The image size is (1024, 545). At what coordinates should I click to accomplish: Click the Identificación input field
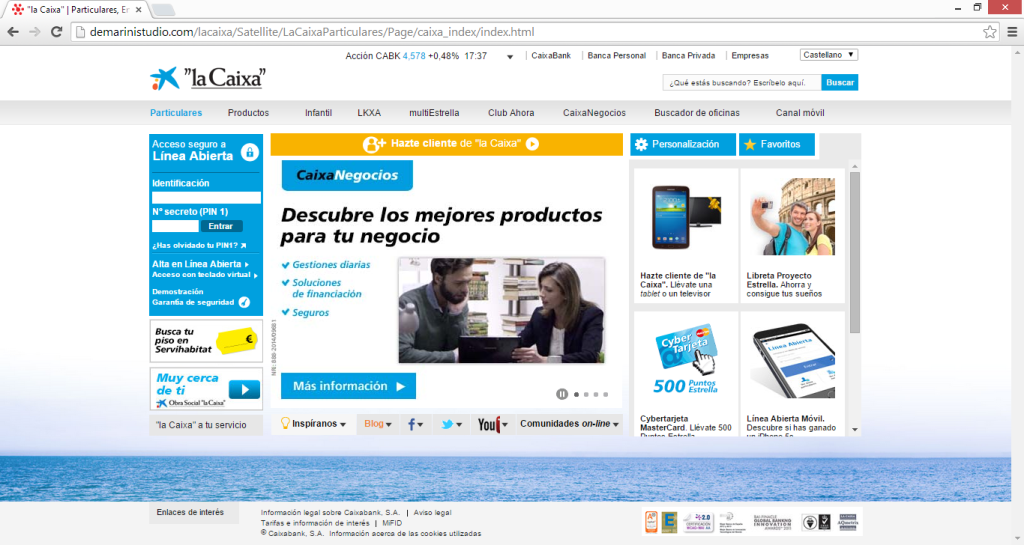tap(206, 198)
